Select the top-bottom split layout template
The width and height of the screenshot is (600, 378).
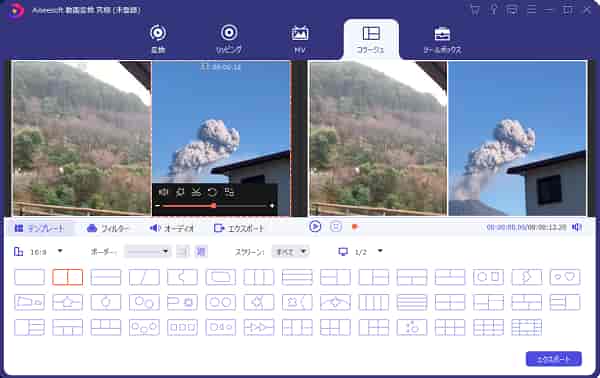tap(106, 277)
